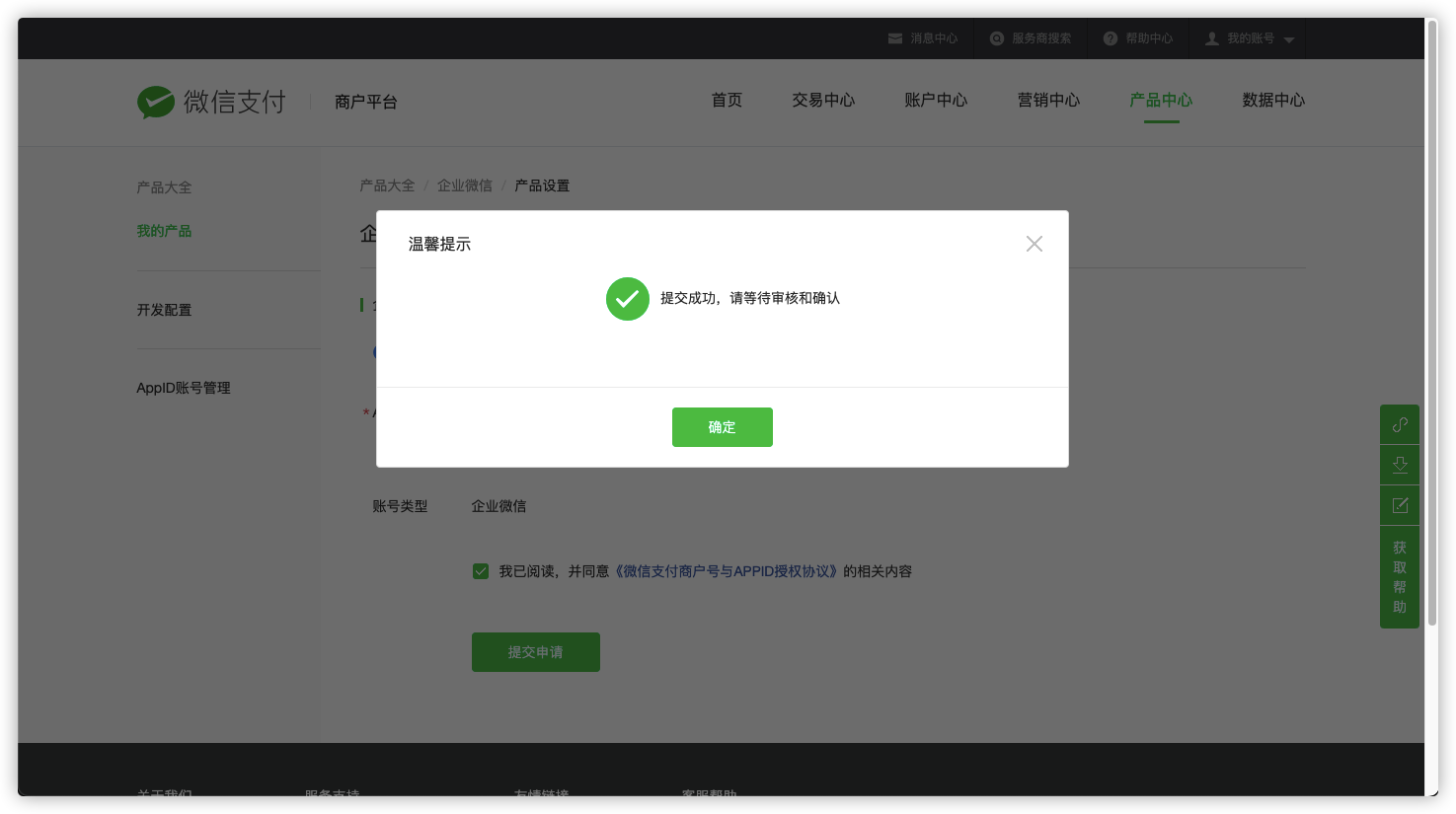Click the green success checkmark icon
Screen dimensions: 1456x814
(628, 299)
